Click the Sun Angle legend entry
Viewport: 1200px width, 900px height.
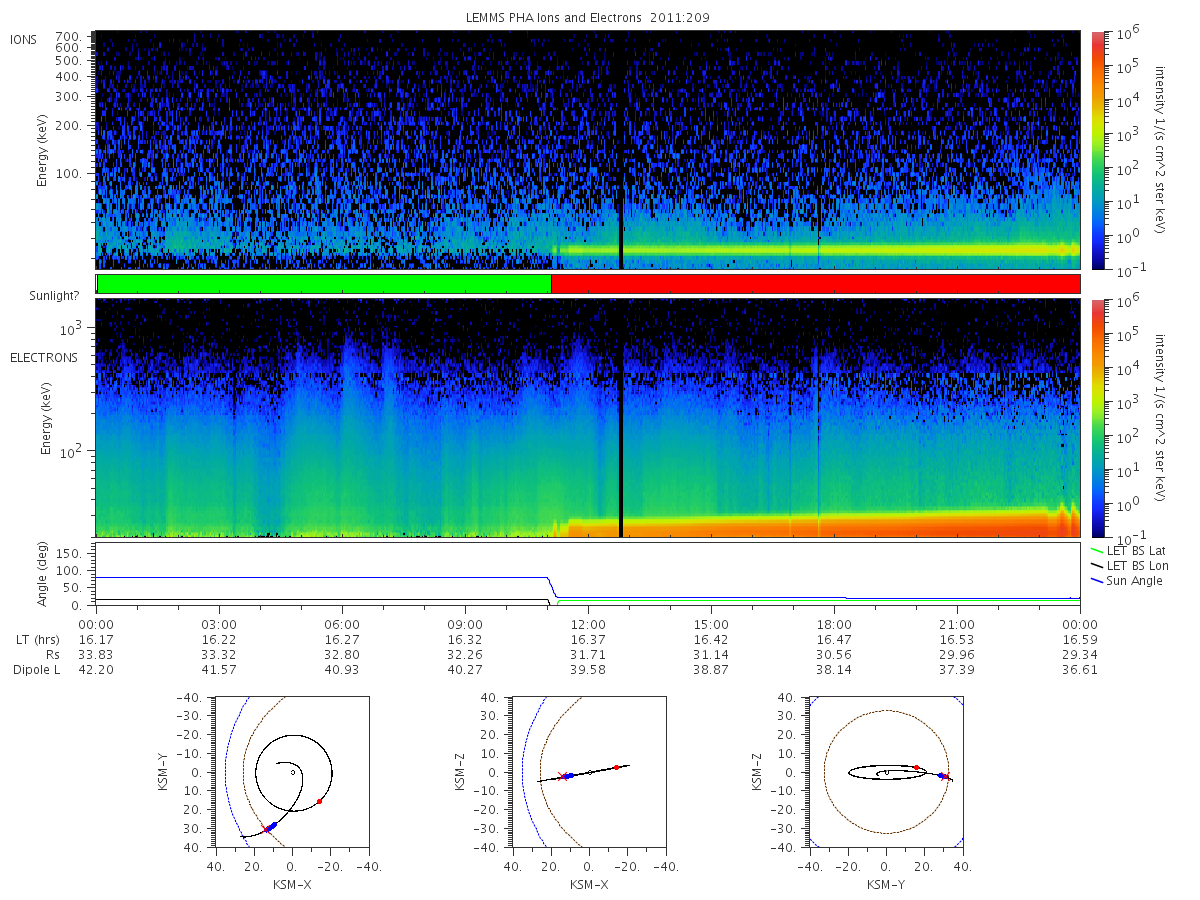coord(1125,581)
